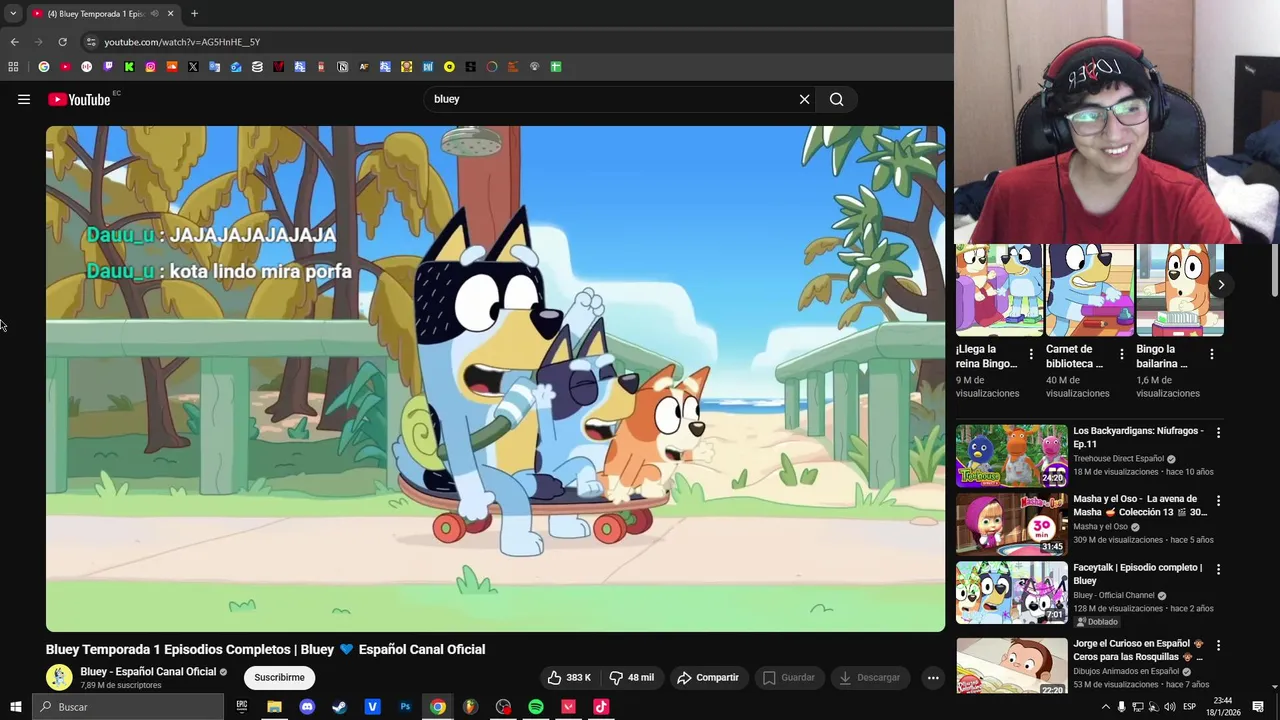Open options for ¡Llega la reina Bingo video
This screenshot has width=1280, height=720.
point(1031,354)
